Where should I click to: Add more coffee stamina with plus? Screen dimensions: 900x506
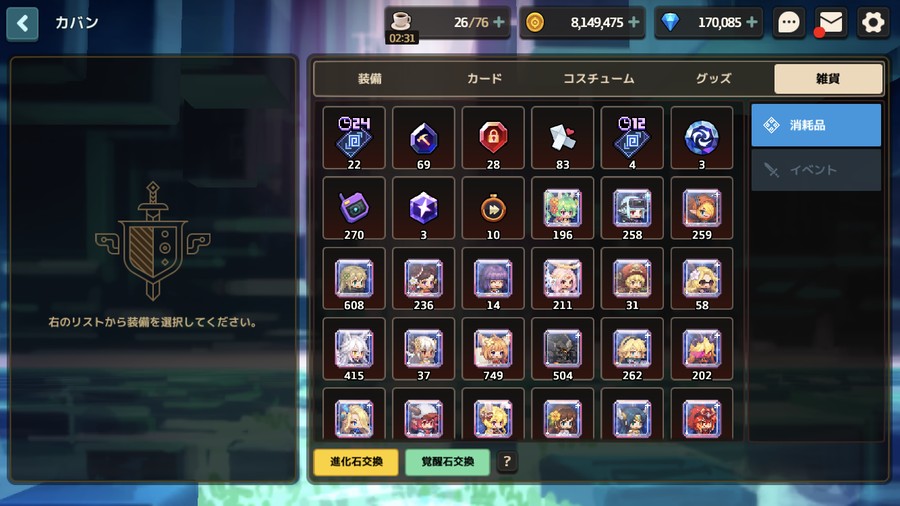point(499,22)
